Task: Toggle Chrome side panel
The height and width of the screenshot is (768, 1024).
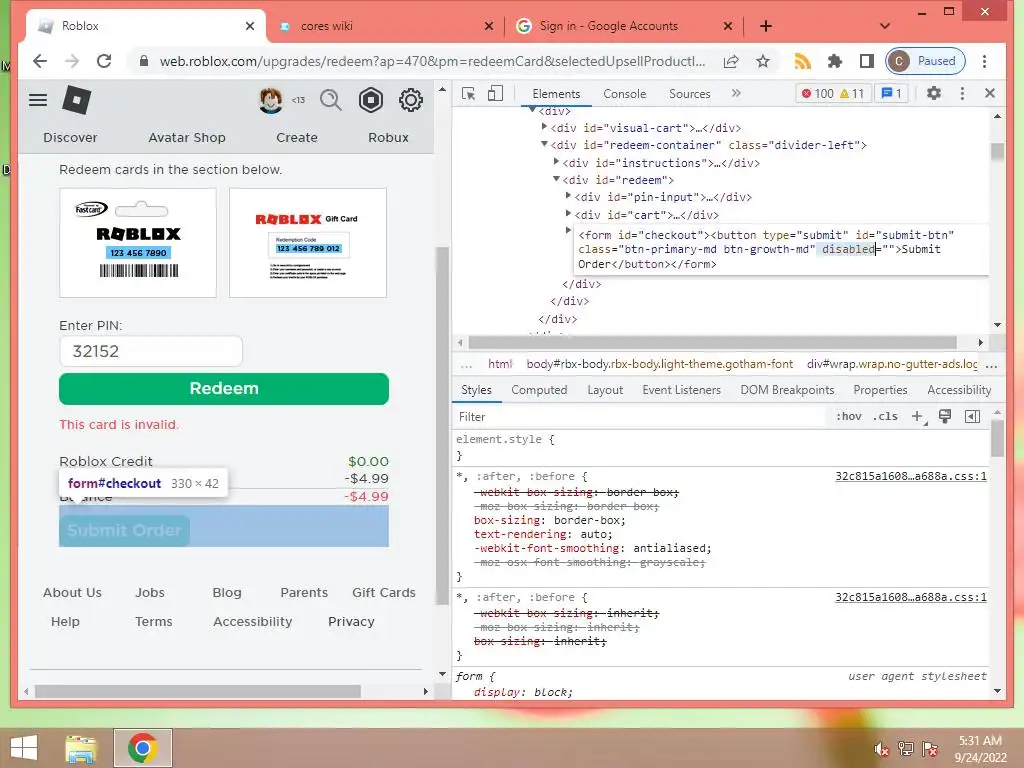Action: 867,61
